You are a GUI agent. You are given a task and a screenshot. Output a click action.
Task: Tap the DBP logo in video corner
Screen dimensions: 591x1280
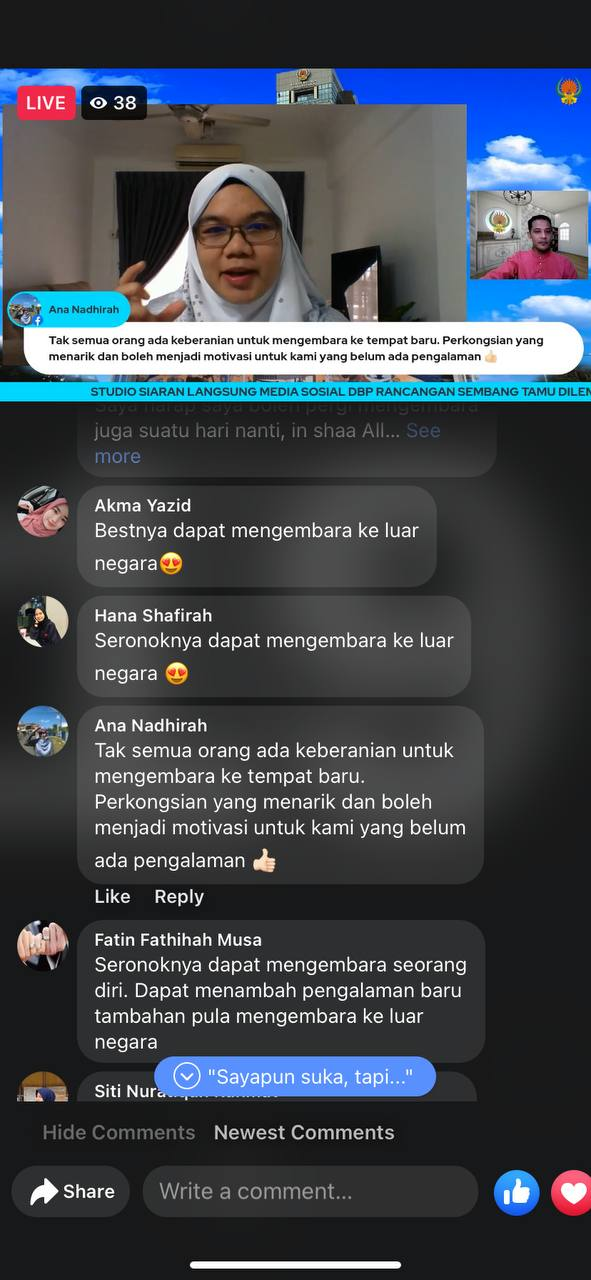coord(568,91)
